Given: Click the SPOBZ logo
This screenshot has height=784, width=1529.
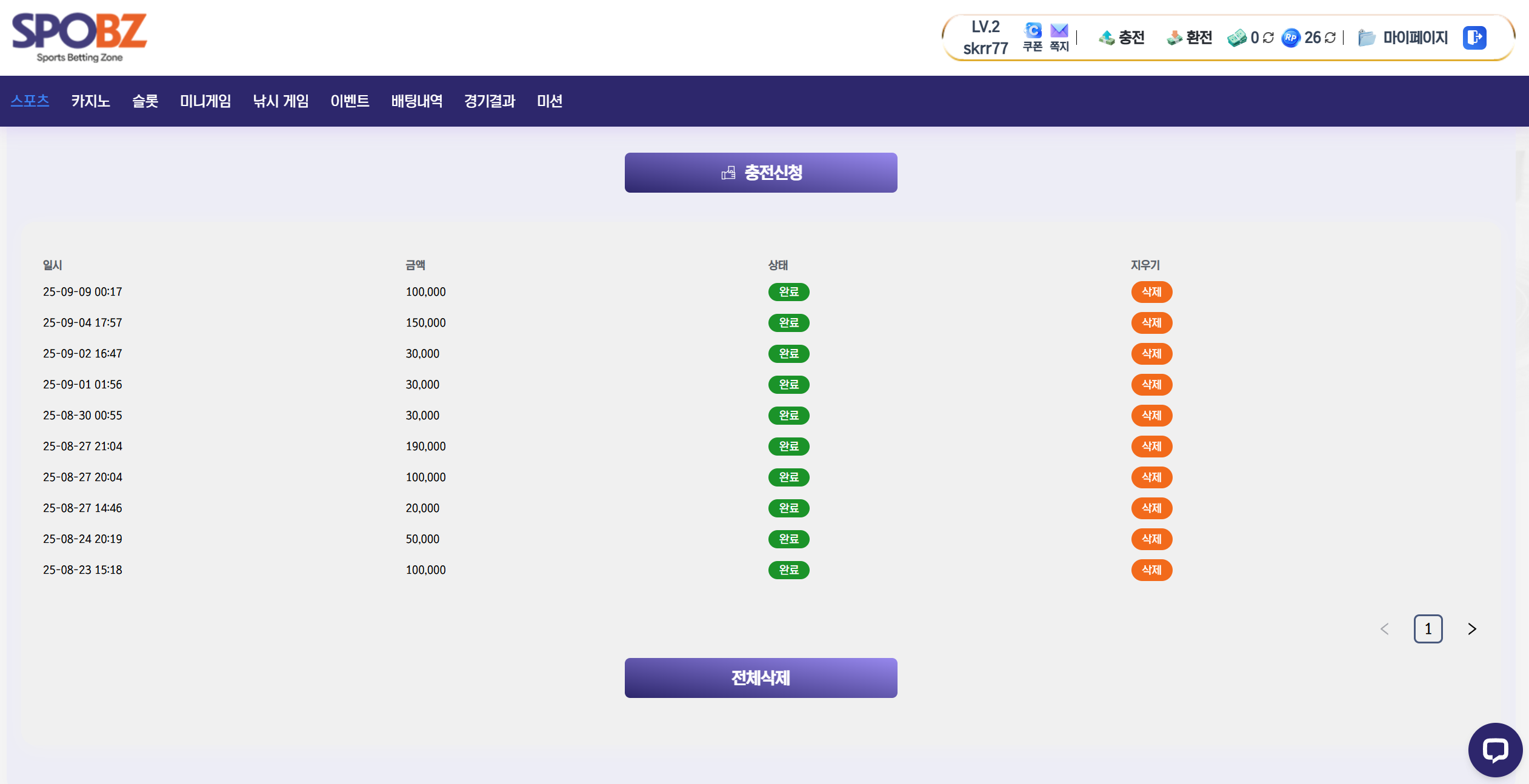Looking at the screenshot, I should pyautogui.click(x=79, y=36).
